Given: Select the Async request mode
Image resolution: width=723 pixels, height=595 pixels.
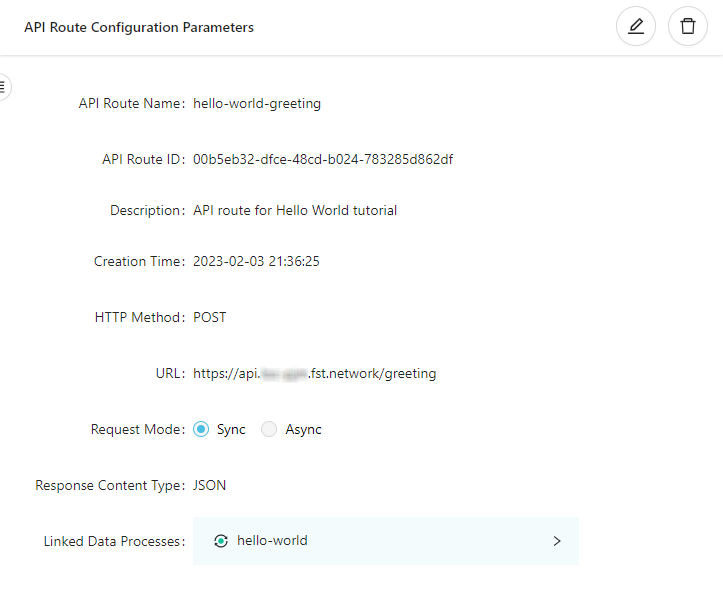Looking at the screenshot, I should tap(269, 429).
